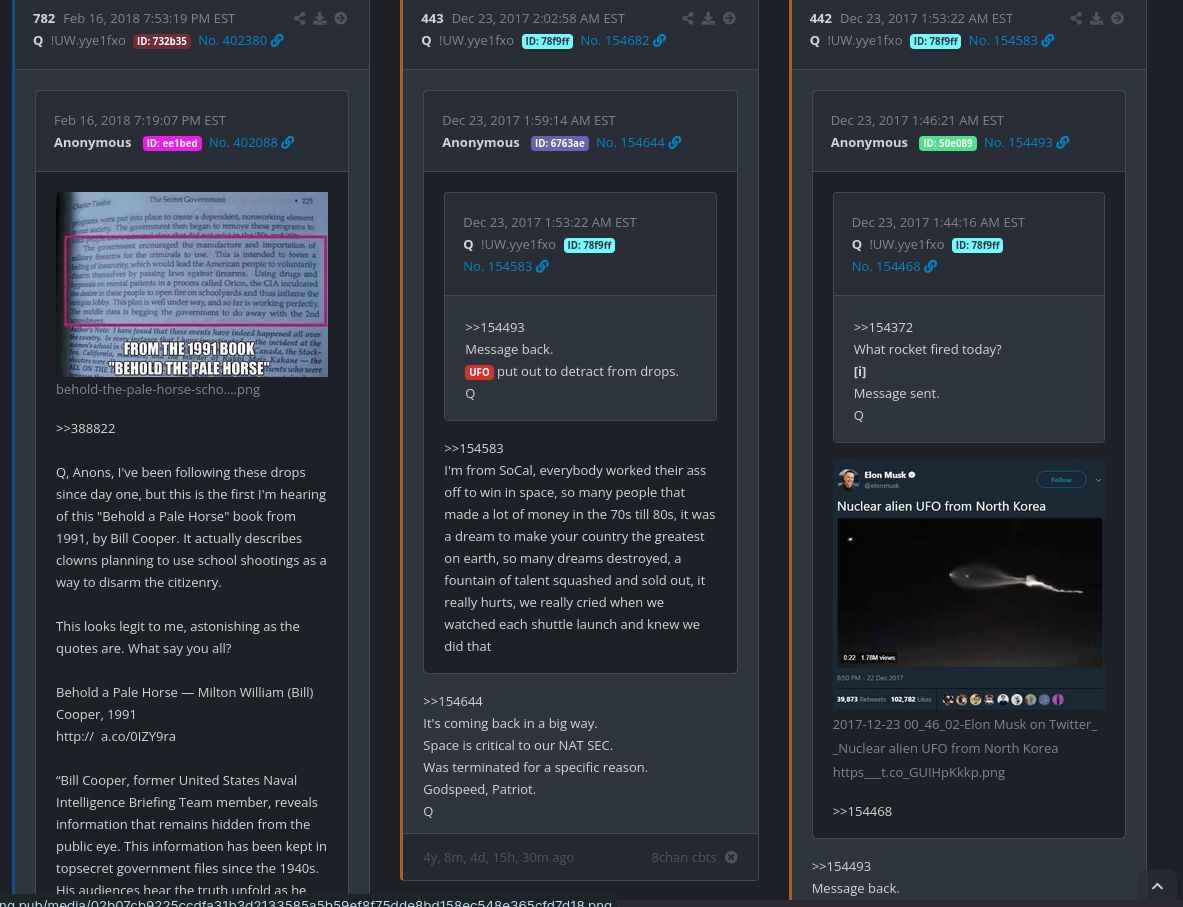The width and height of the screenshot is (1183, 907).
Task: Click the chain icon next to No. 154682
Action: (x=659, y=41)
